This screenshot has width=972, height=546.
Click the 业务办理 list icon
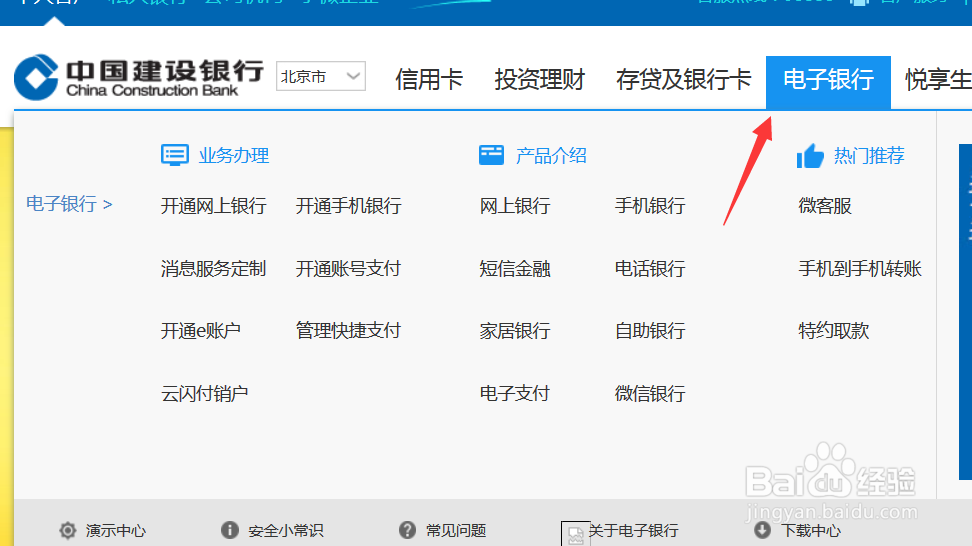(175, 155)
